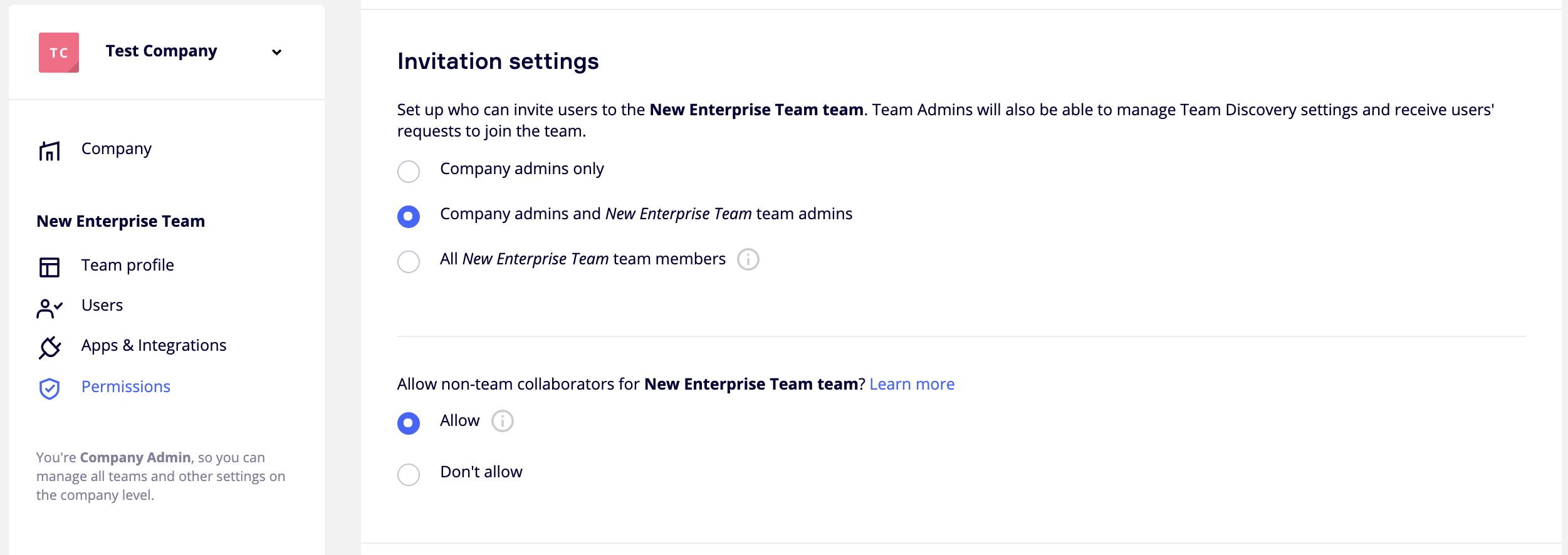This screenshot has height=555, width=1568.
Task: Click the Apps & Integrations plug icon
Action: pyautogui.click(x=50, y=348)
